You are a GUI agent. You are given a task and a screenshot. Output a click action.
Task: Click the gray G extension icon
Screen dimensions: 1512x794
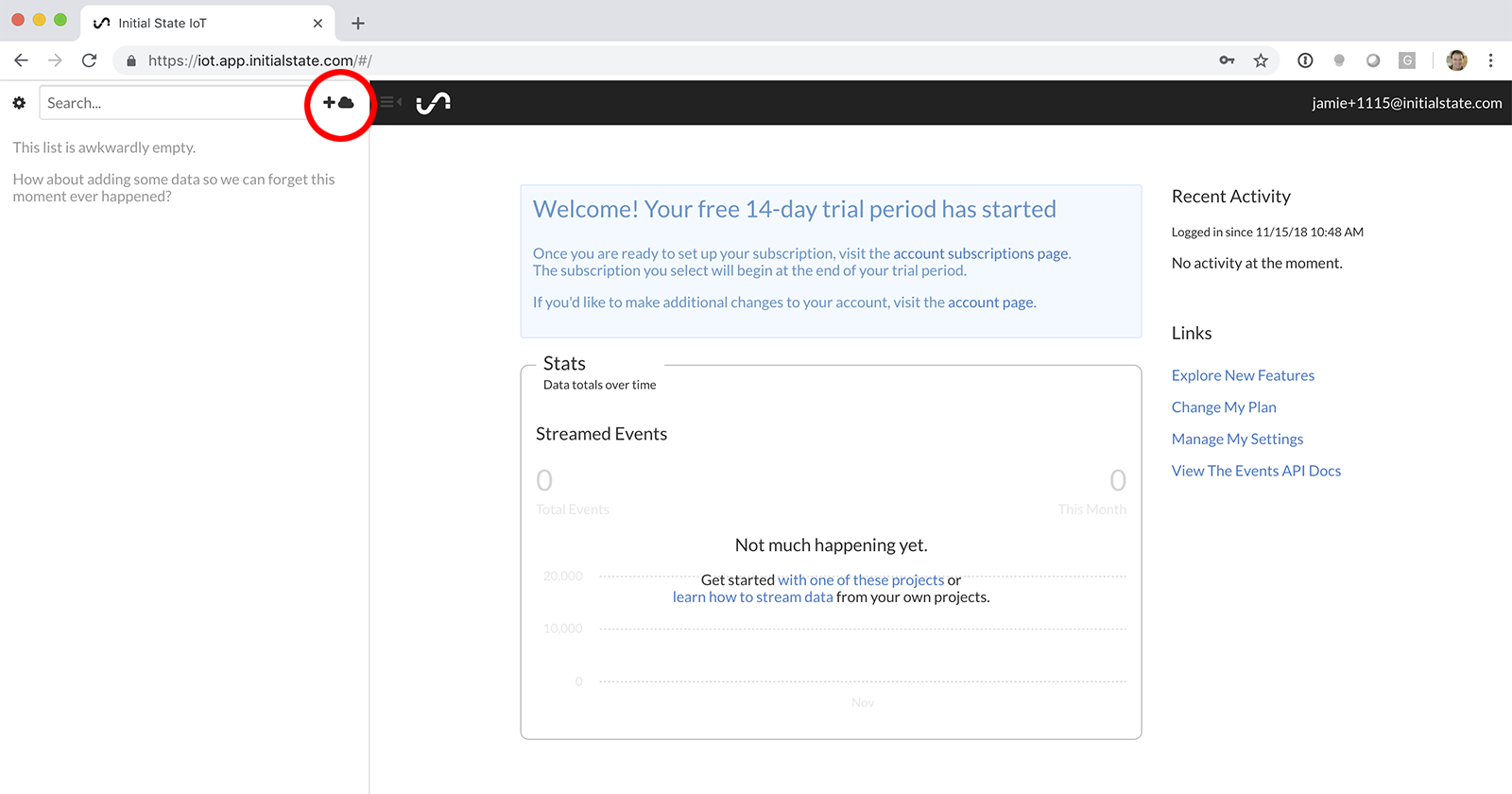1407,60
